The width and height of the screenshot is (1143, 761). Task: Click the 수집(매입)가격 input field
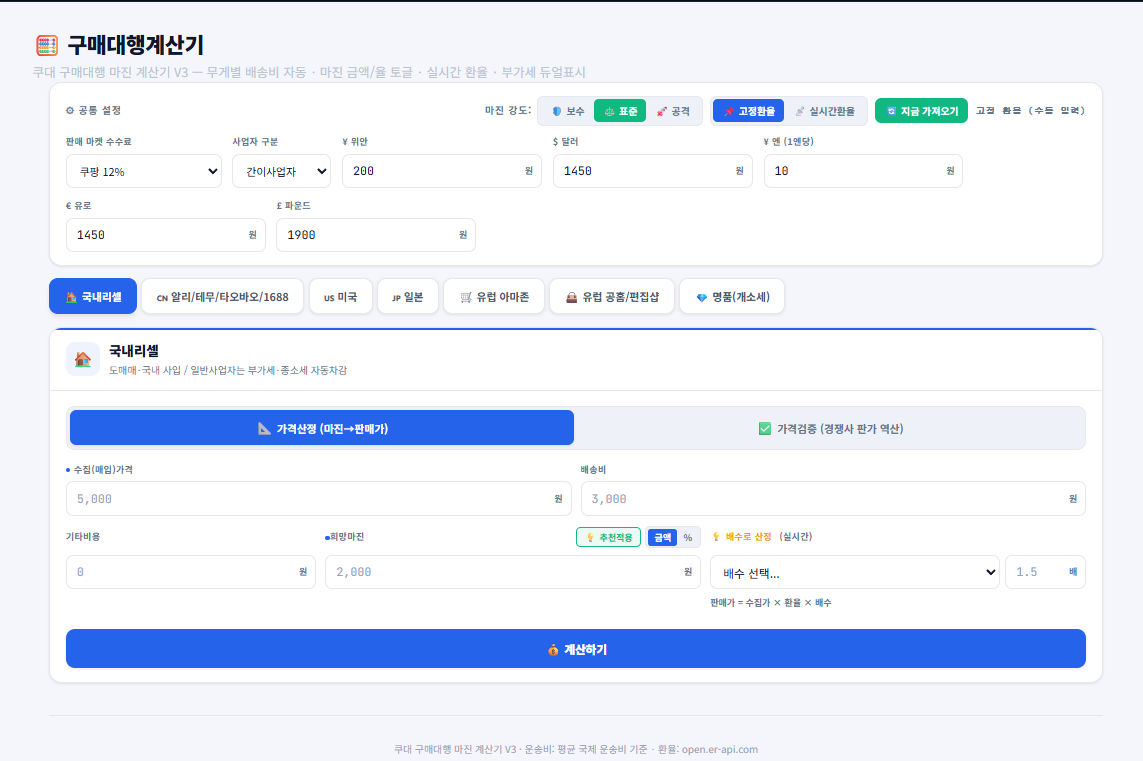(x=319, y=499)
